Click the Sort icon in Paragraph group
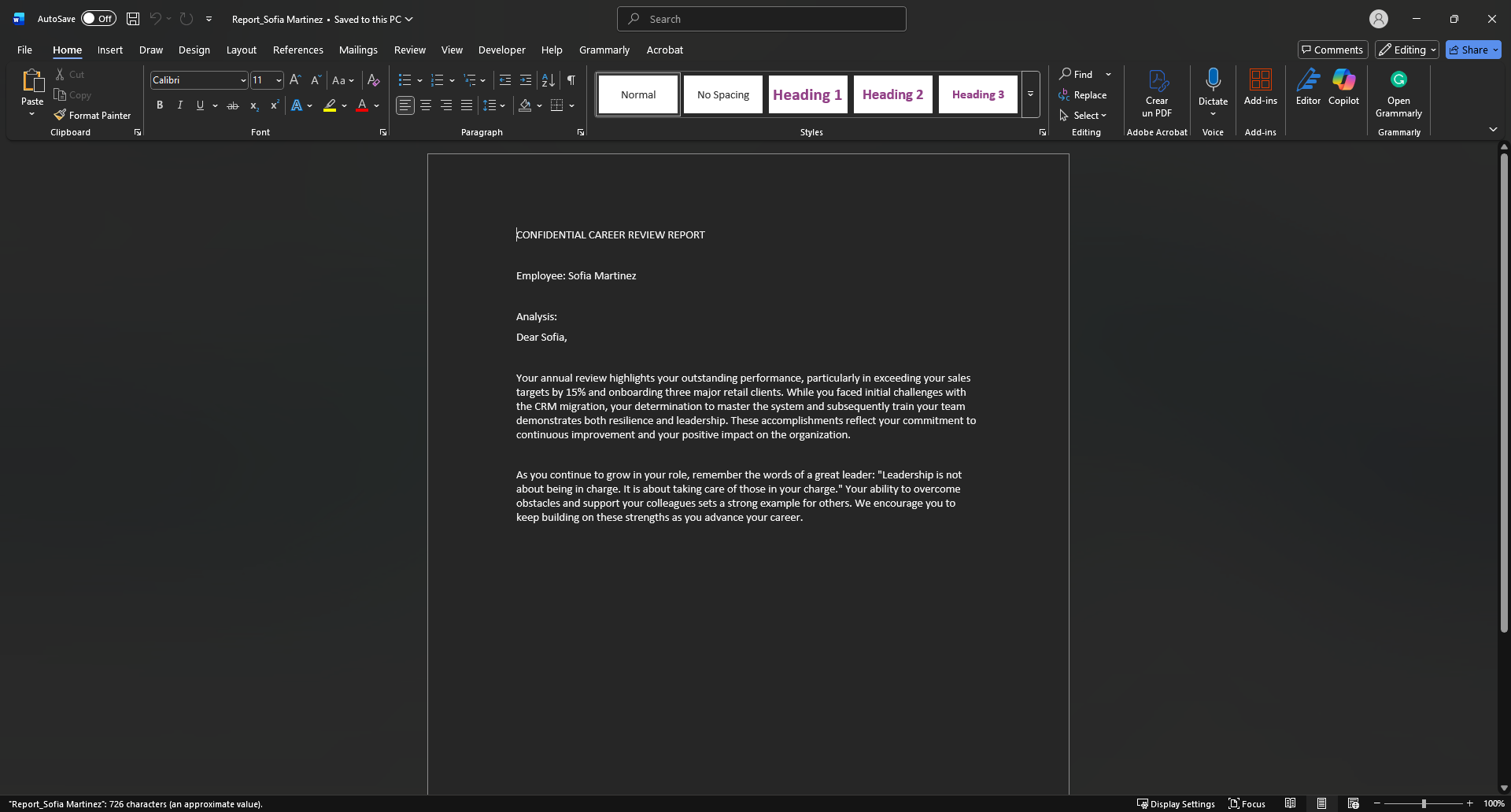The height and width of the screenshot is (812, 1511). pyautogui.click(x=549, y=80)
